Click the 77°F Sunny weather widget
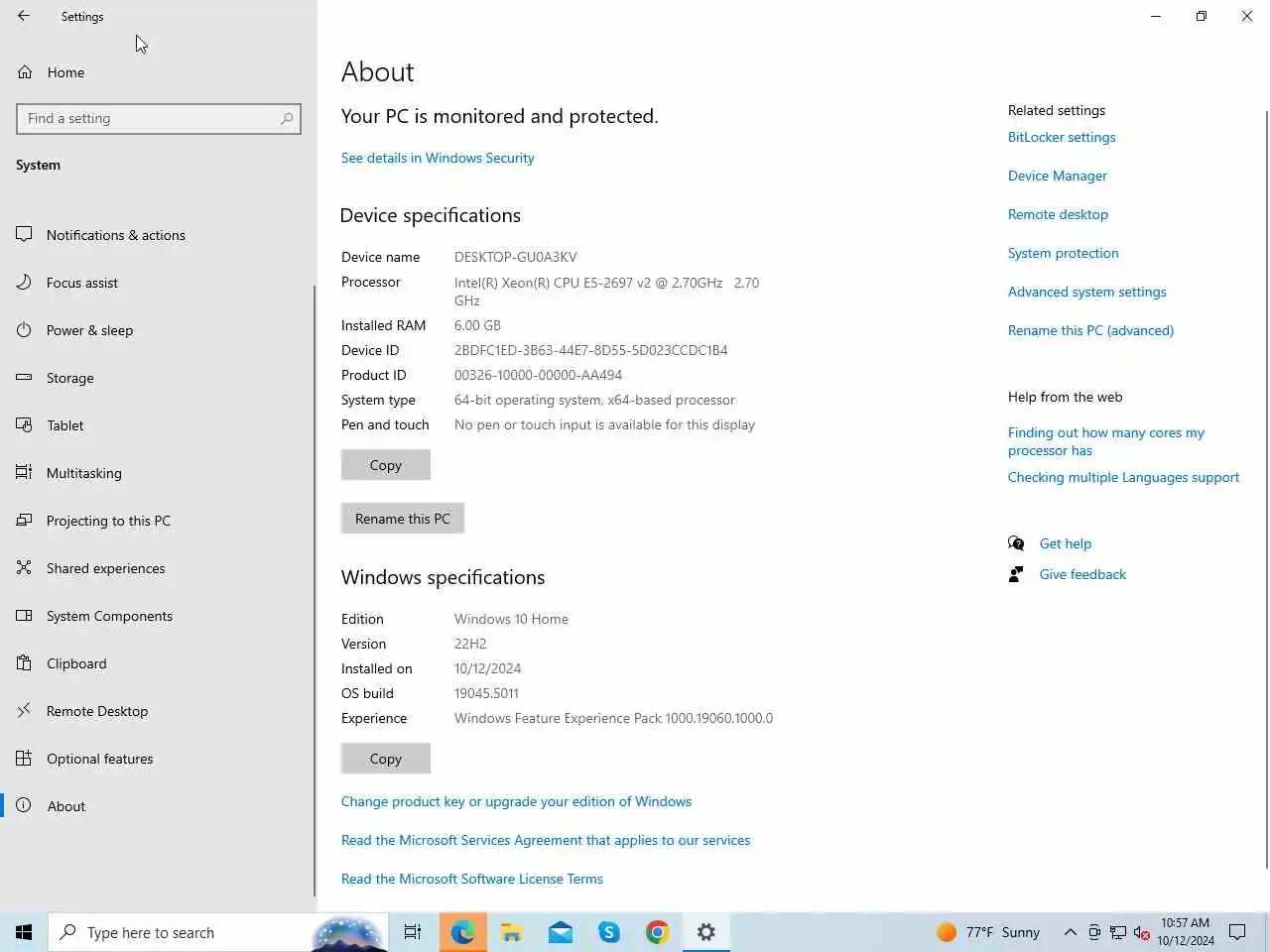The width and height of the screenshot is (1270, 952). [989, 932]
